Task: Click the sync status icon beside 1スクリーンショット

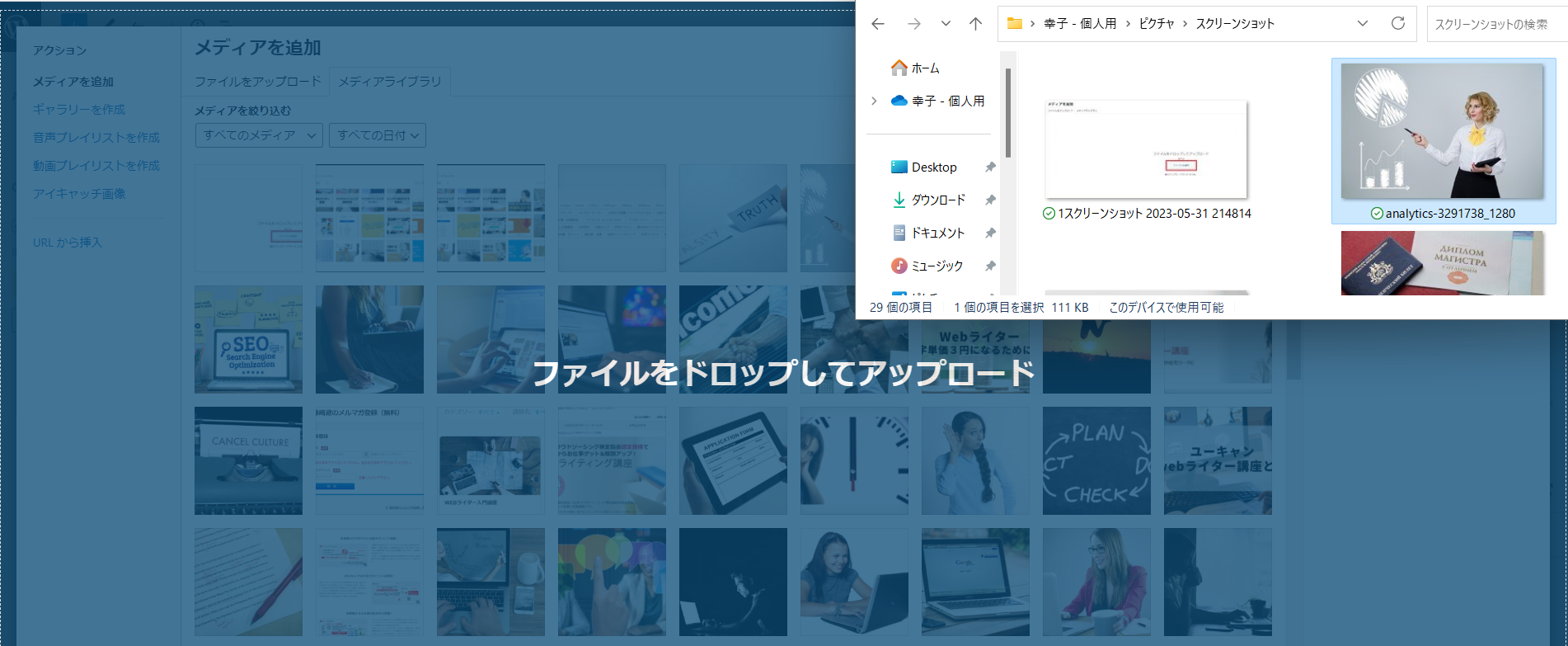Action: click(1049, 214)
